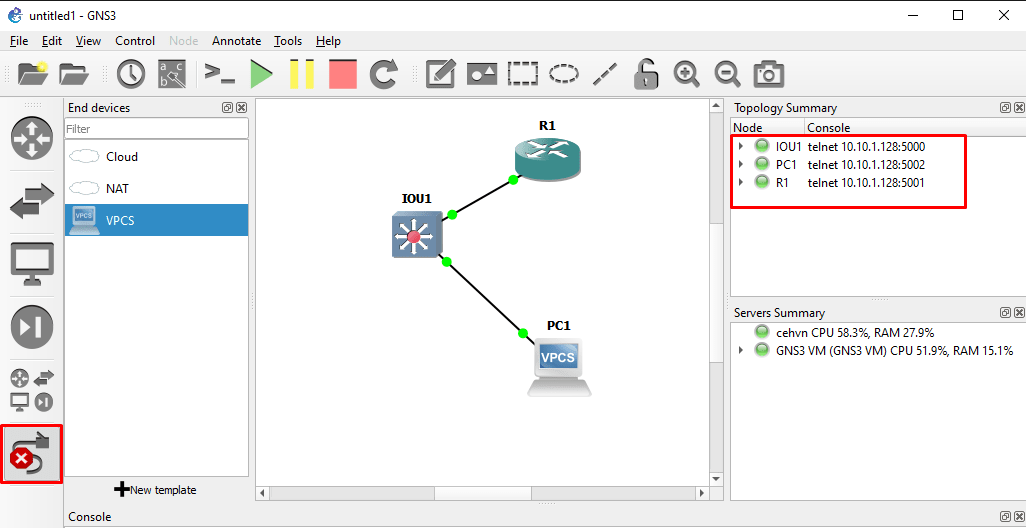Select the Cloud device template

pos(156,156)
